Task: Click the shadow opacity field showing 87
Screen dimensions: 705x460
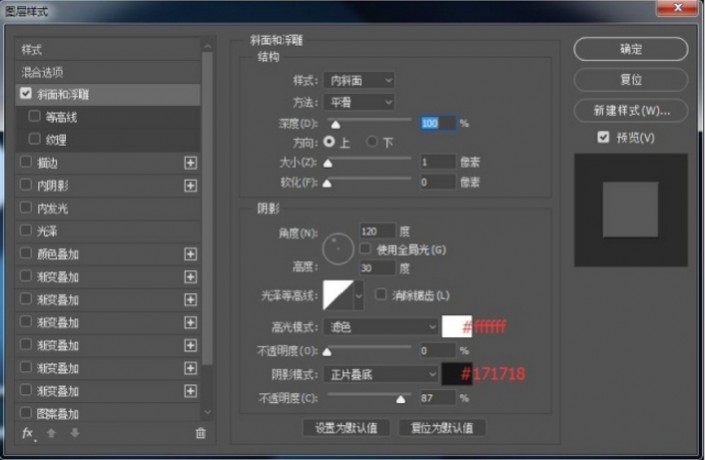Action: click(438, 398)
